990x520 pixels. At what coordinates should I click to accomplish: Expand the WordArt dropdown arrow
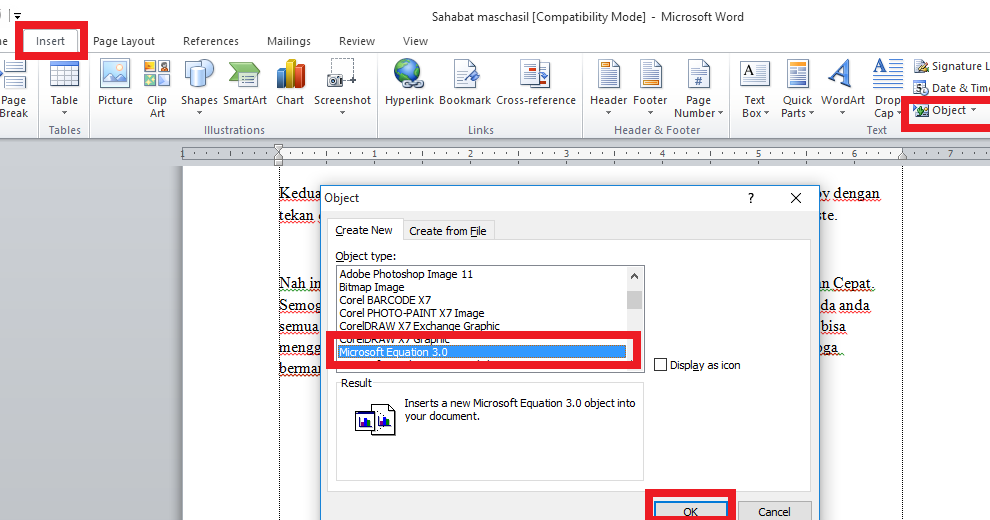pyautogui.click(x=842, y=113)
